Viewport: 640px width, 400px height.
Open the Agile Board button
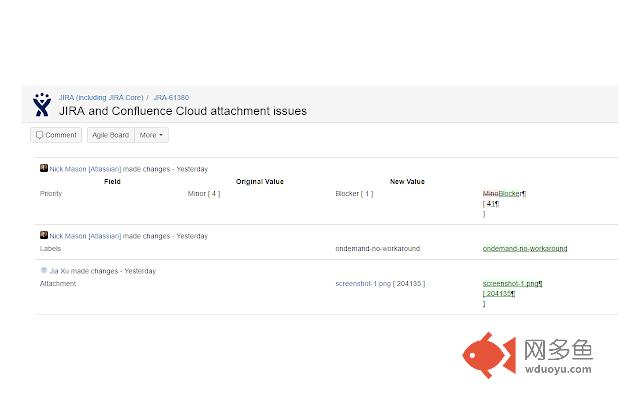coord(111,135)
